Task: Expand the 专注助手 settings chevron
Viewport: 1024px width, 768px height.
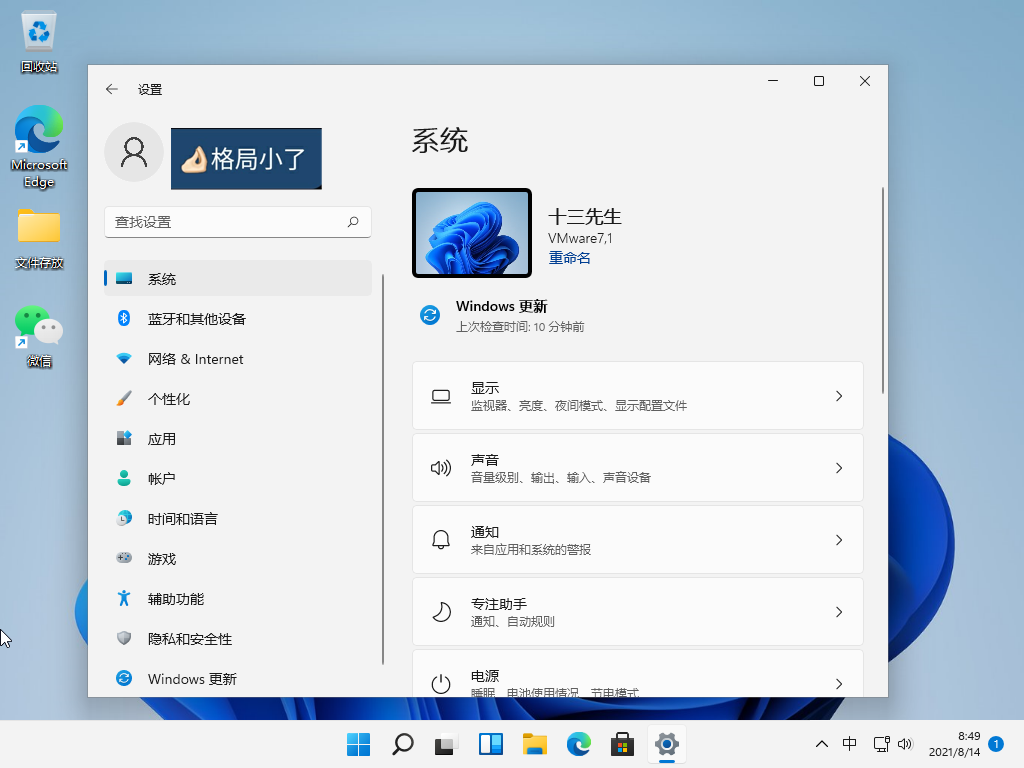Action: tap(839, 611)
